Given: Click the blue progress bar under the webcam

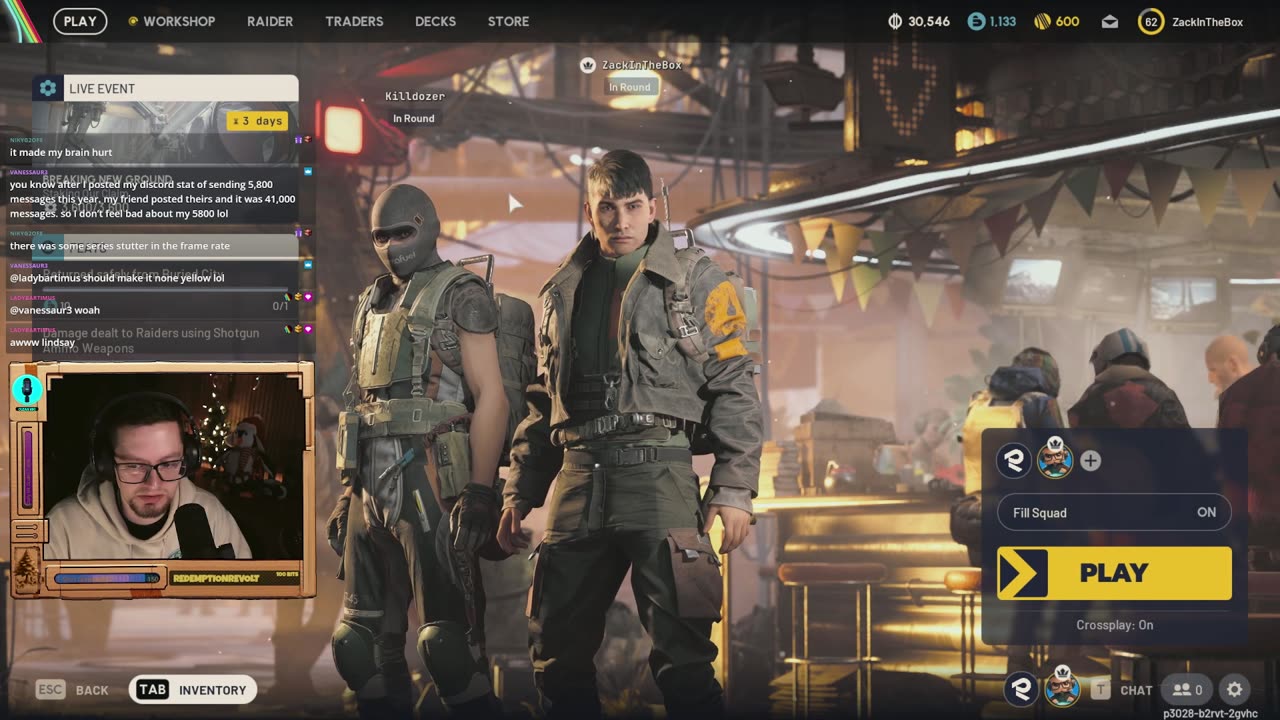Looking at the screenshot, I should click(x=108, y=578).
